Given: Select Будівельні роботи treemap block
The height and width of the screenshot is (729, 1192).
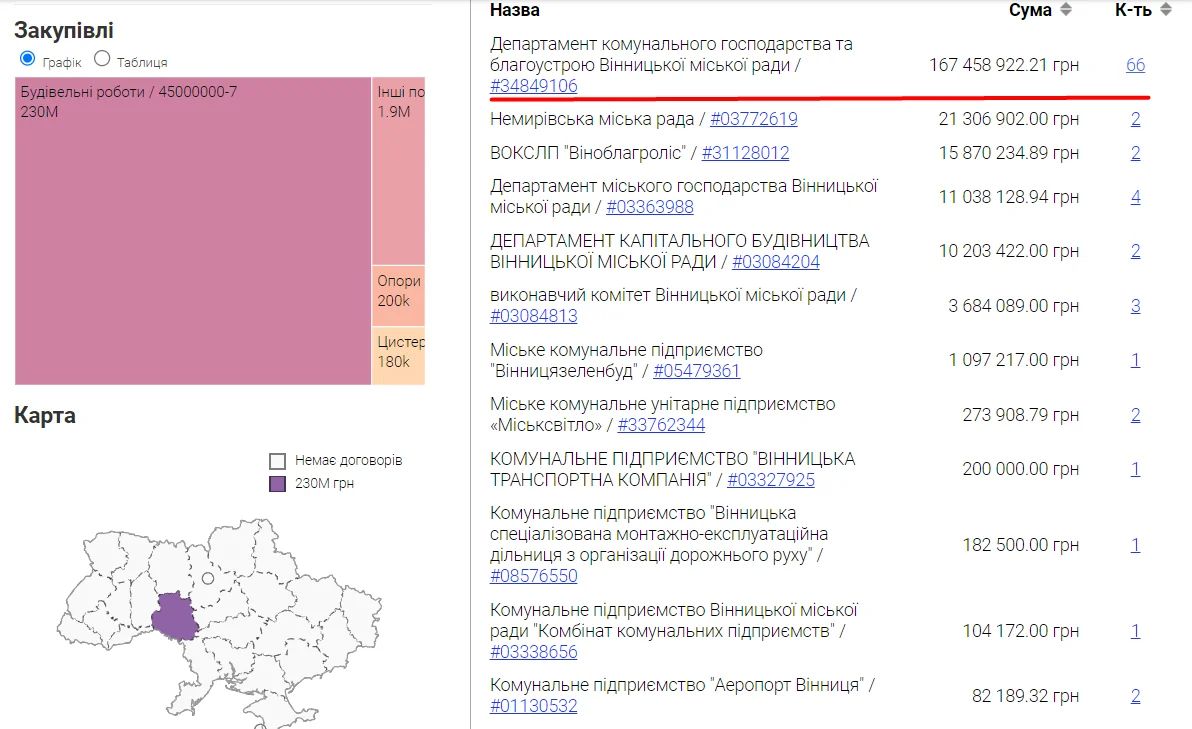Looking at the screenshot, I should (193, 231).
